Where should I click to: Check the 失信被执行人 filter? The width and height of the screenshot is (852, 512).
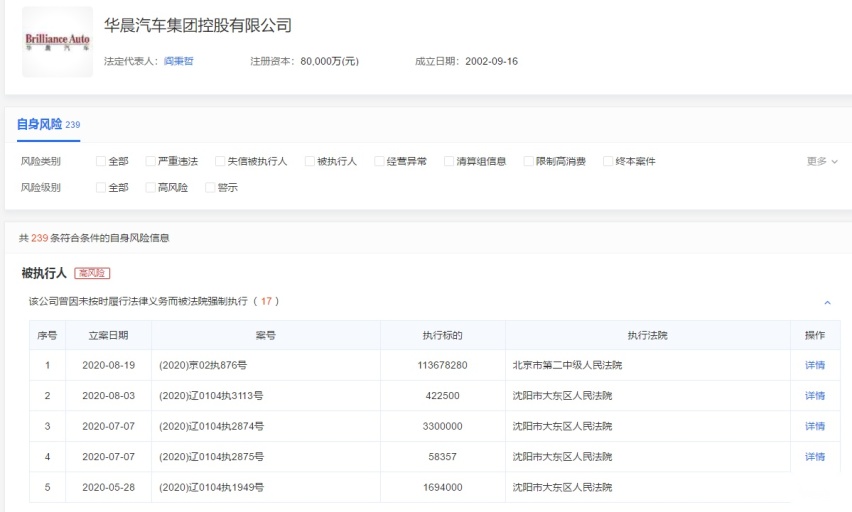pos(220,161)
